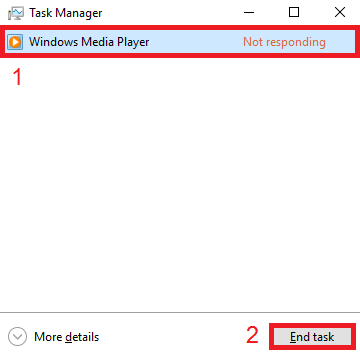This screenshot has height=360, width=360.
Task: Click blank gap between app name and status
Action: pos(196,42)
